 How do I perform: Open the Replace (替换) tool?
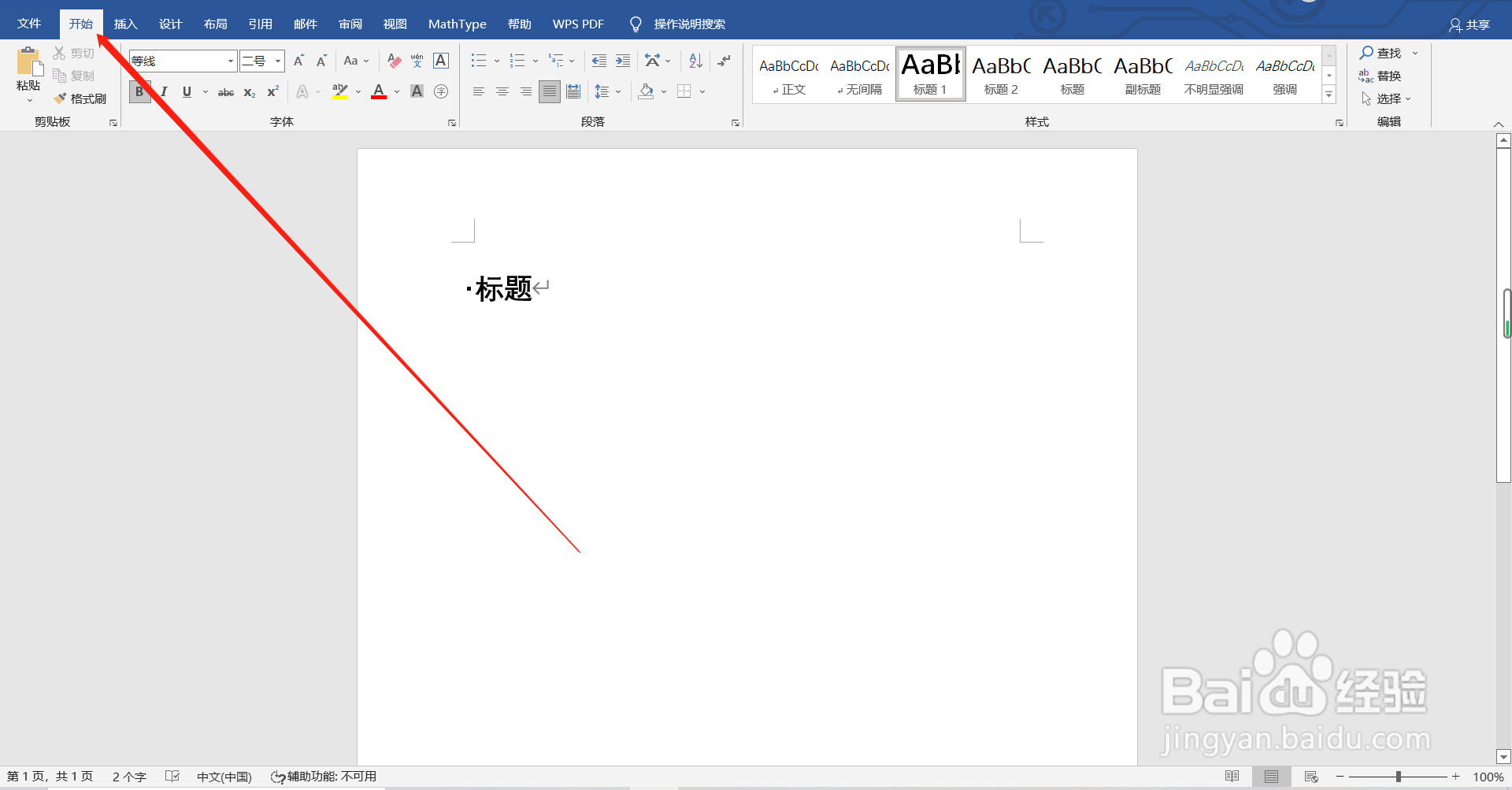1380,76
